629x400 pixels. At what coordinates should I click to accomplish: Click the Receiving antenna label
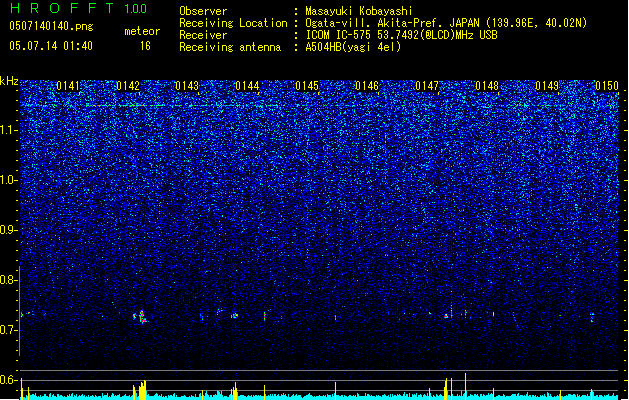(230, 47)
